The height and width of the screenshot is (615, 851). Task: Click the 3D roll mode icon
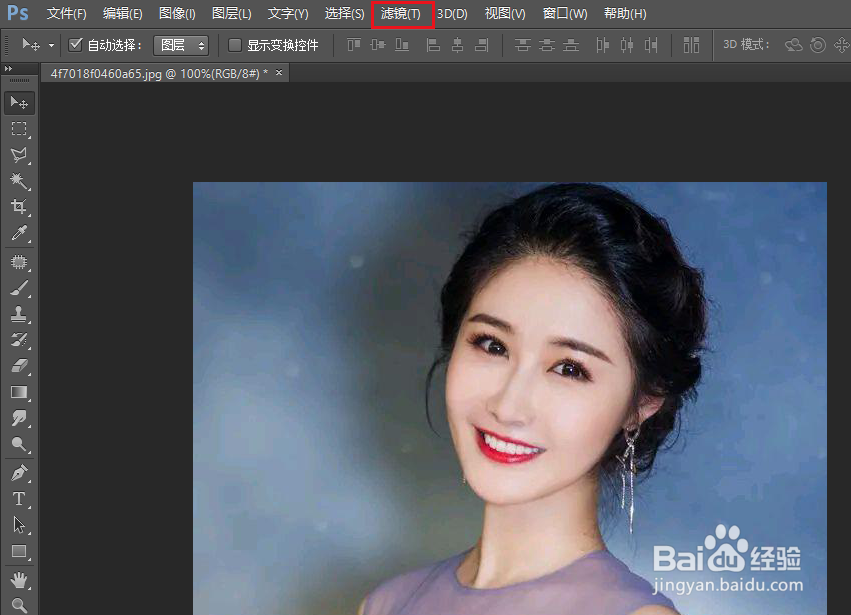click(818, 45)
